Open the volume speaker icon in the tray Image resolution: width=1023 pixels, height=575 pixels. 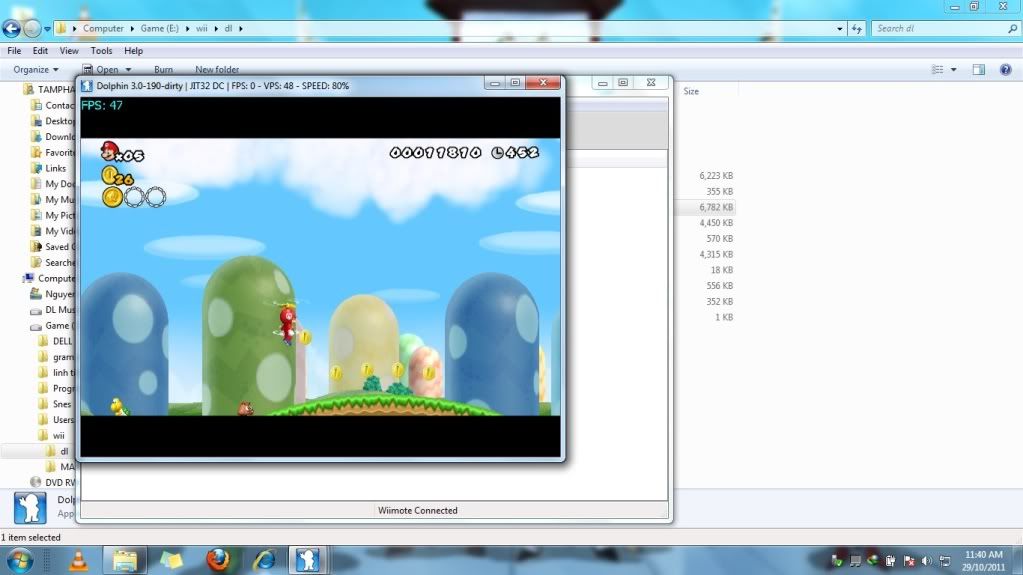[926, 561]
